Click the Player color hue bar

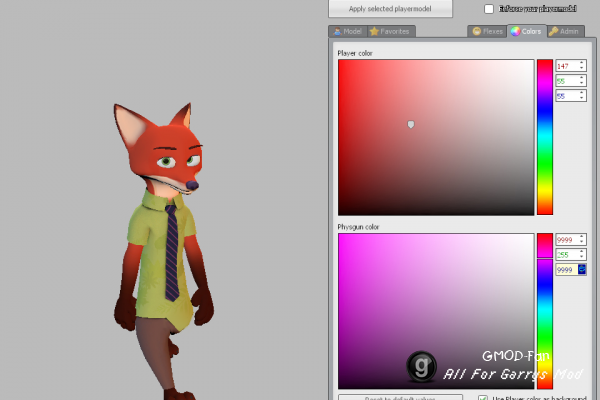[545, 137]
